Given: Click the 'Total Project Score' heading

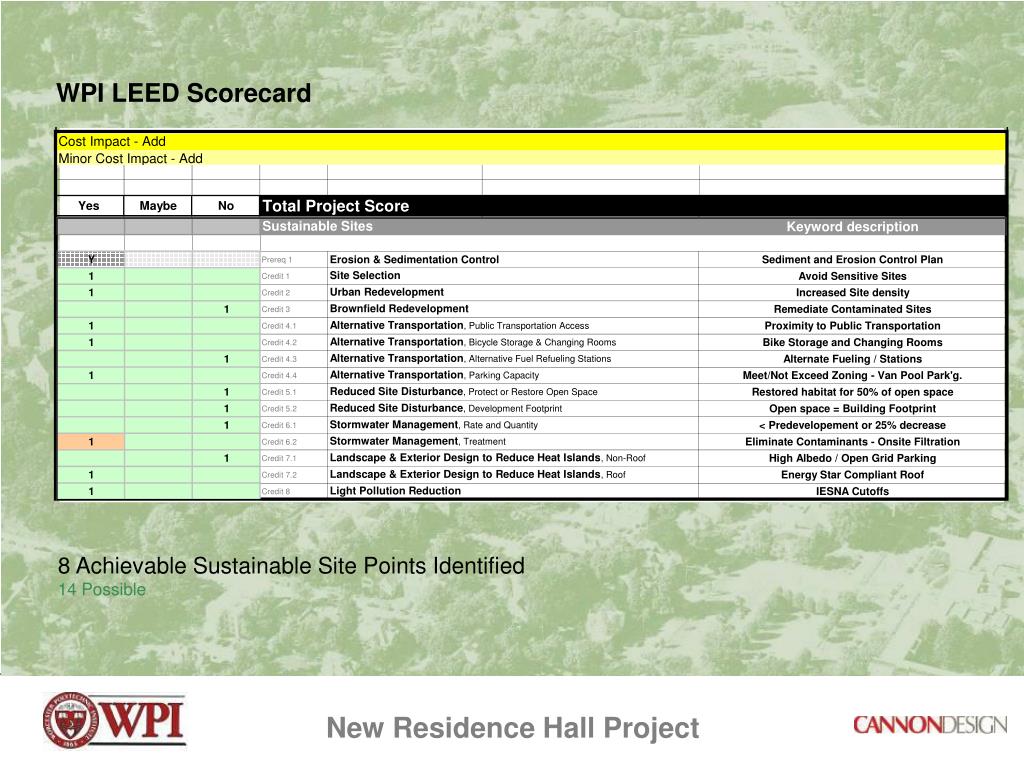Looking at the screenshot, I should (x=336, y=206).
